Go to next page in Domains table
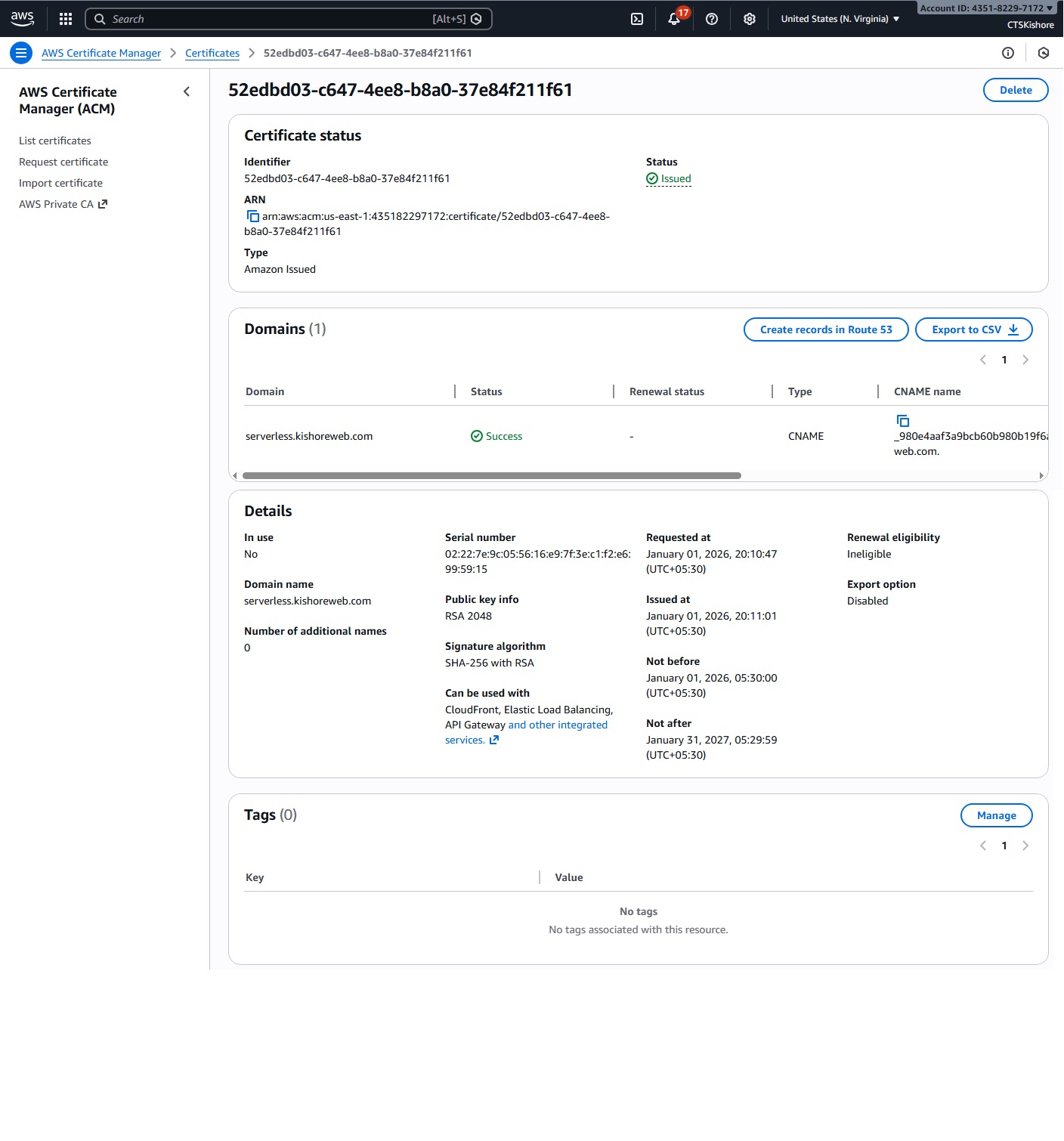 tap(1025, 360)
